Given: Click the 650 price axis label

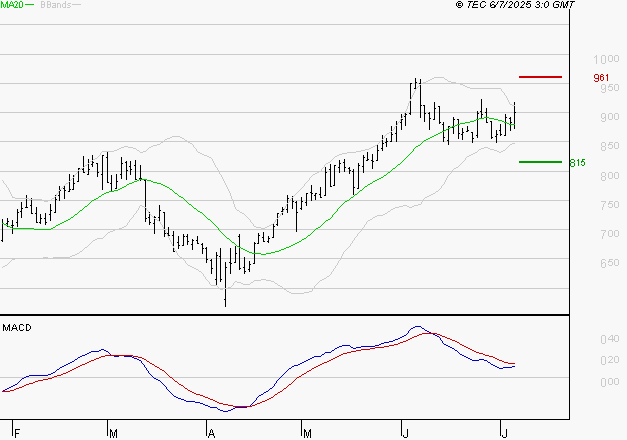Looking at the screenshot, I should (x=610, y=263).
